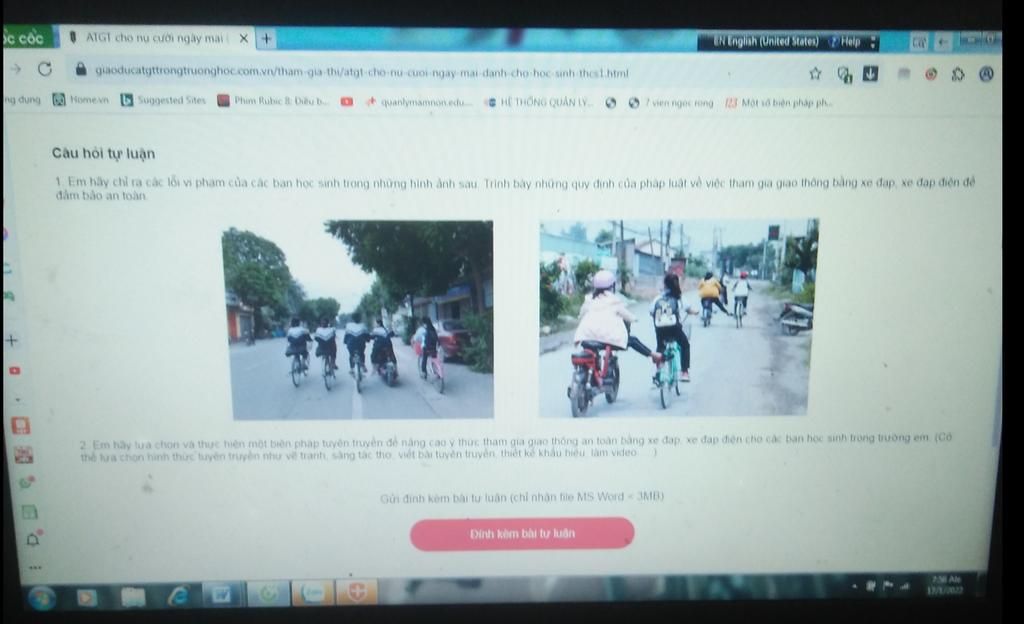The image size is (1024, 624).
Task: Open the Cốc Cốc browser taskbar icon
Action: click(268, 593)
